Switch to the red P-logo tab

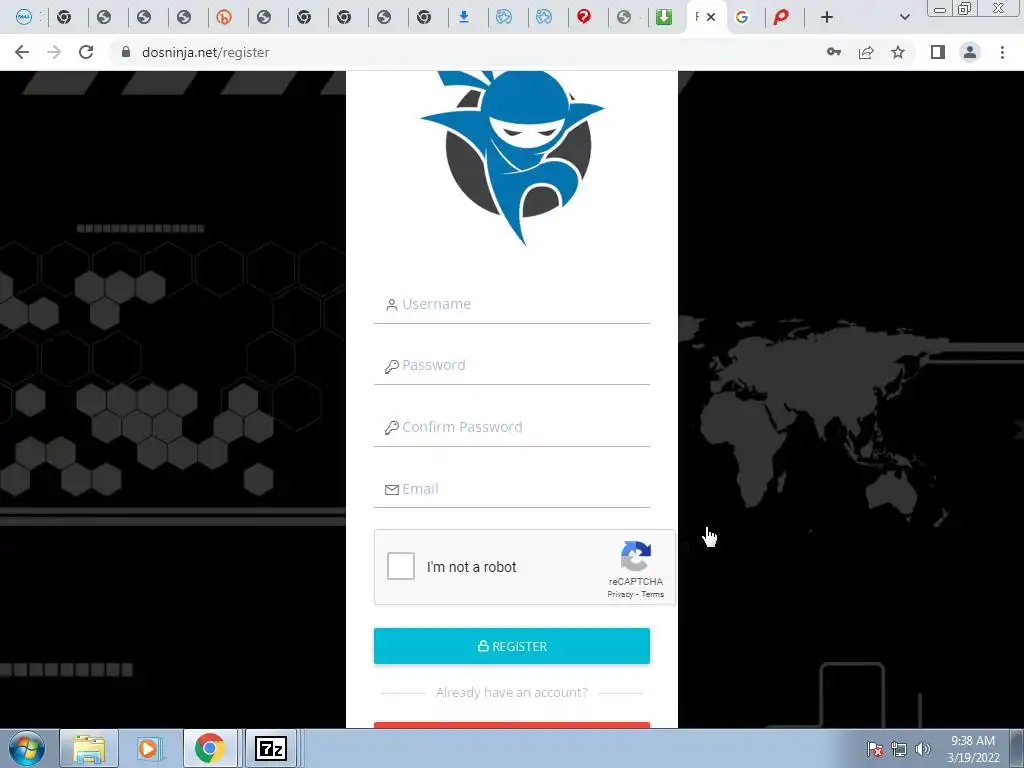pyautogui.click(x=781, y=18)
